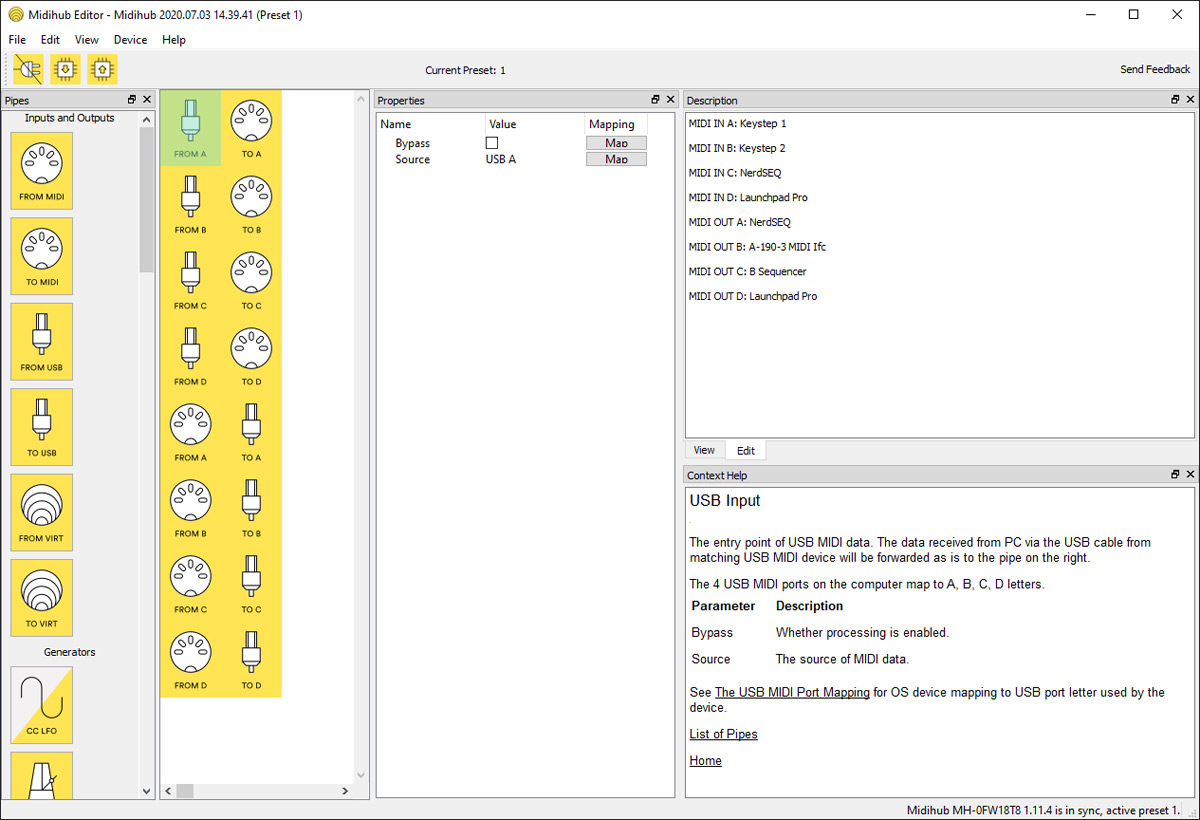Select the FROM MIDI pipe in Pipes panel
Screen dimensions: 1200x820
42,170
